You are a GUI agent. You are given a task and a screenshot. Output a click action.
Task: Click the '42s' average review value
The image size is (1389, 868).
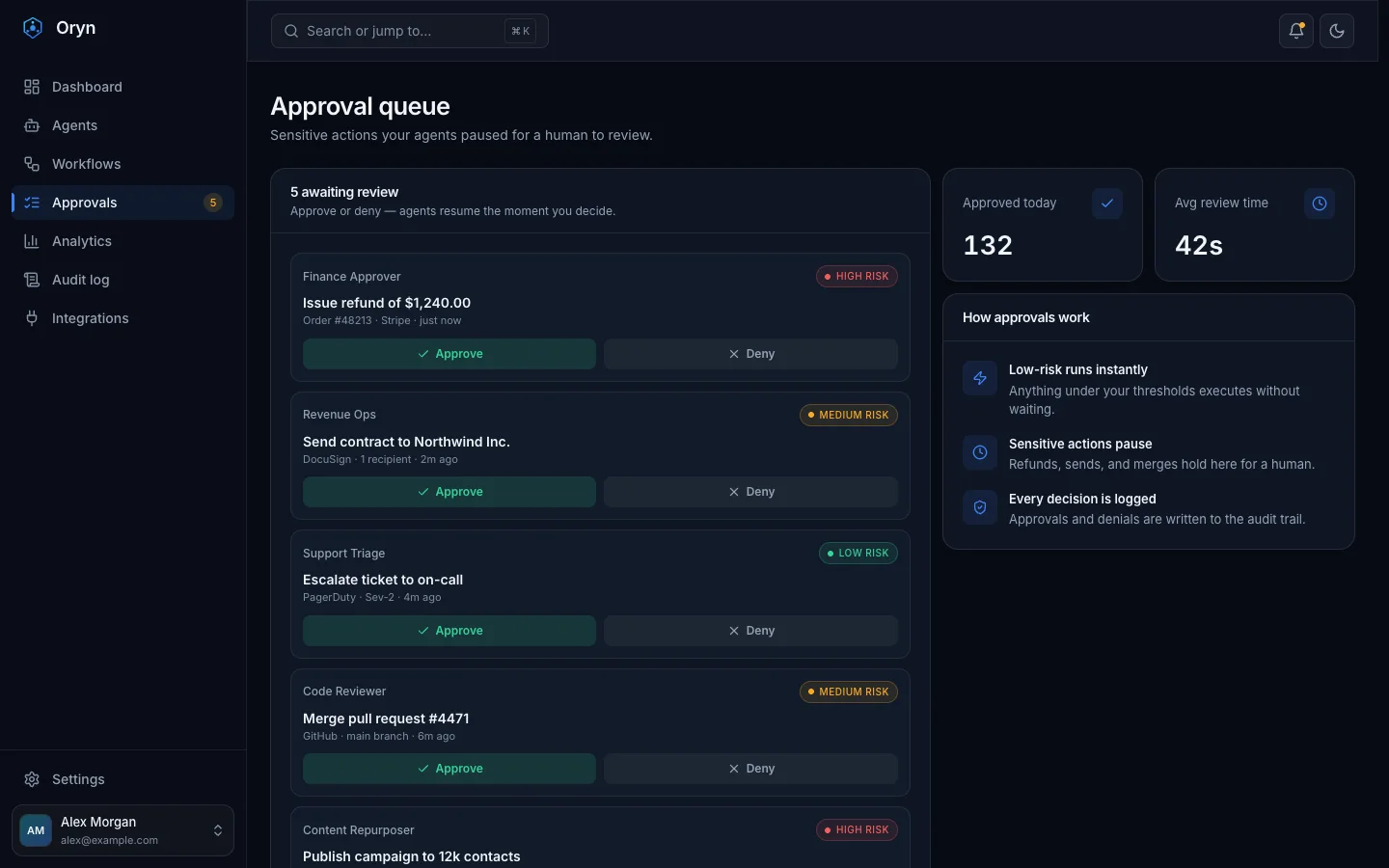(x=1199, y=245)
